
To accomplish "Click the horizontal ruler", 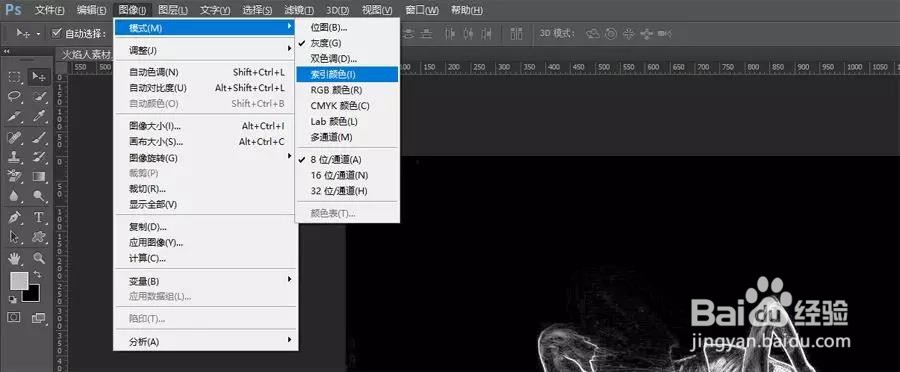I will [649, 67].
